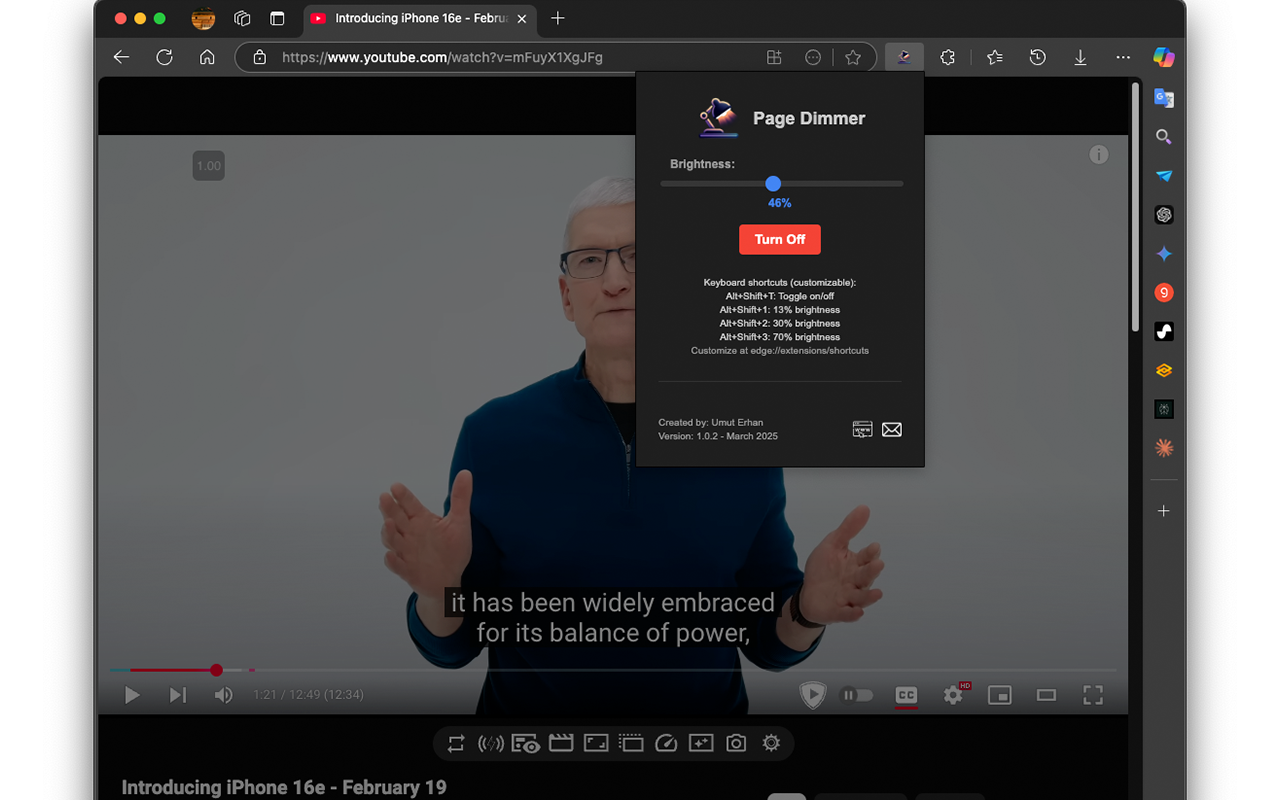The image size is (1280, 800).
Task: Click the shield icon in player controls
Action: tap(812, 695)
